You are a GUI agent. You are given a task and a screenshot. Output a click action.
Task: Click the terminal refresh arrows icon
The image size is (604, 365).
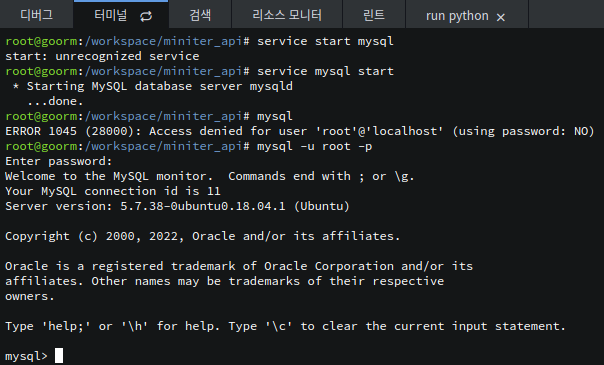pos(146,16)
